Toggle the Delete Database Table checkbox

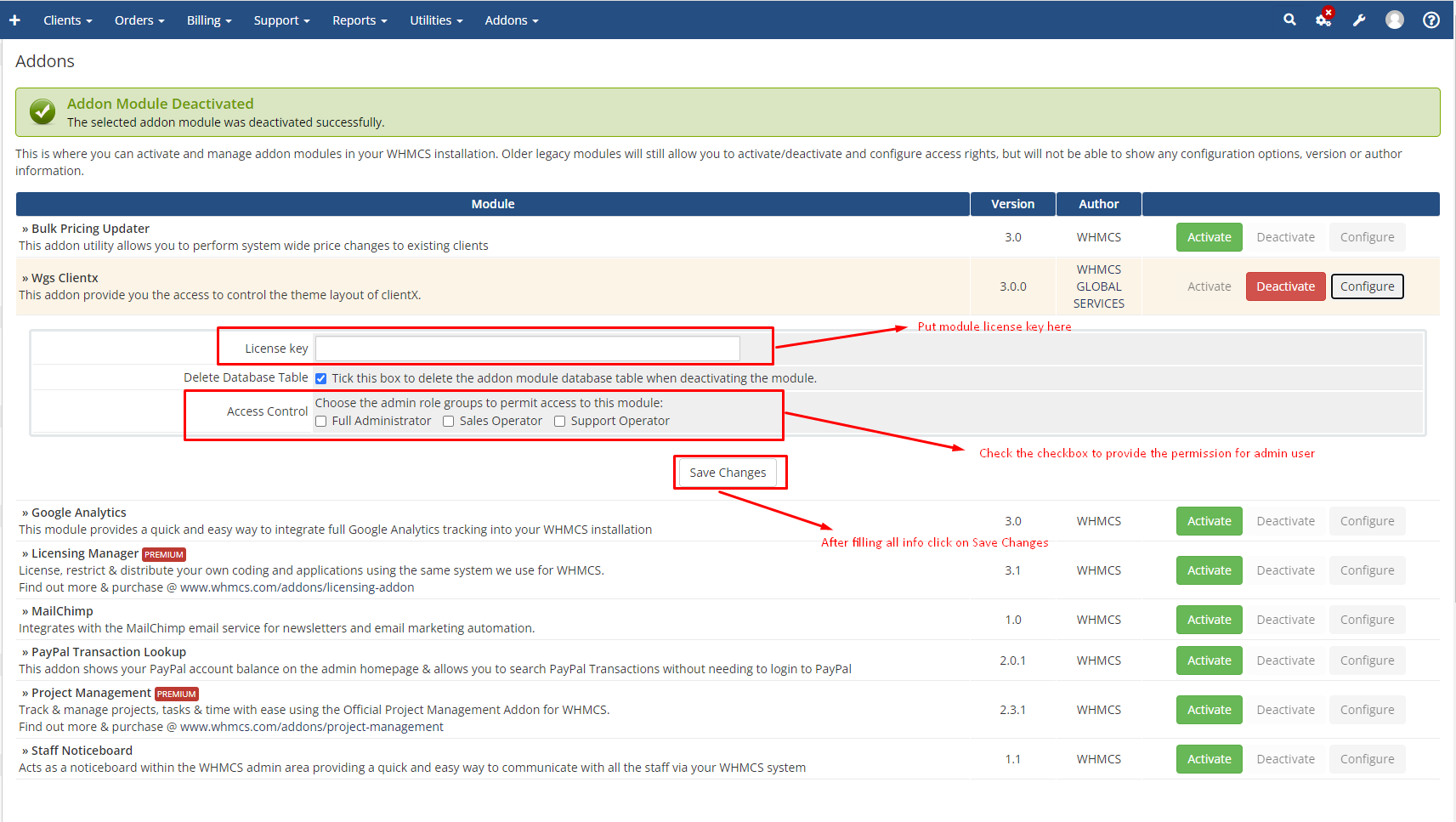(321, 378)
